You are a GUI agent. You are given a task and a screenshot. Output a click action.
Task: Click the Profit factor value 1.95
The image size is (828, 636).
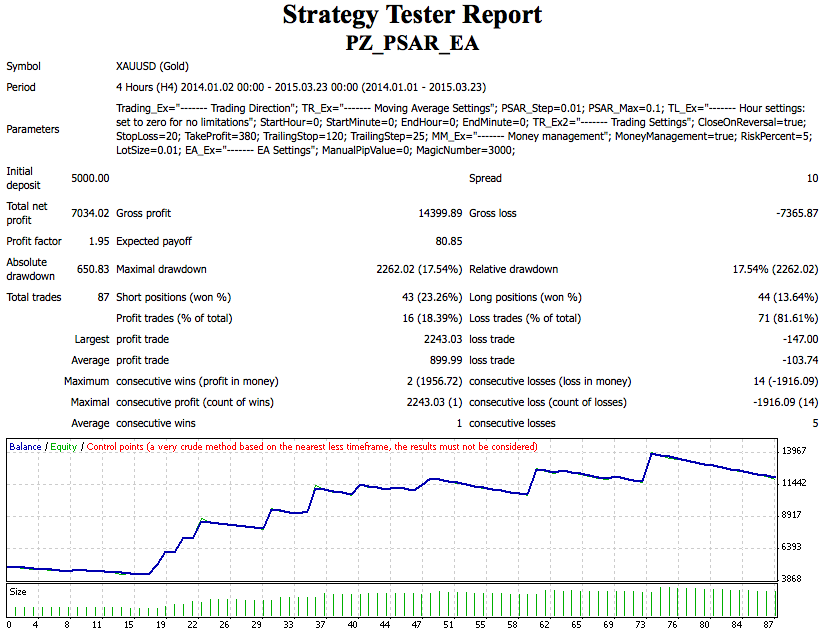[x=99, y=241]
